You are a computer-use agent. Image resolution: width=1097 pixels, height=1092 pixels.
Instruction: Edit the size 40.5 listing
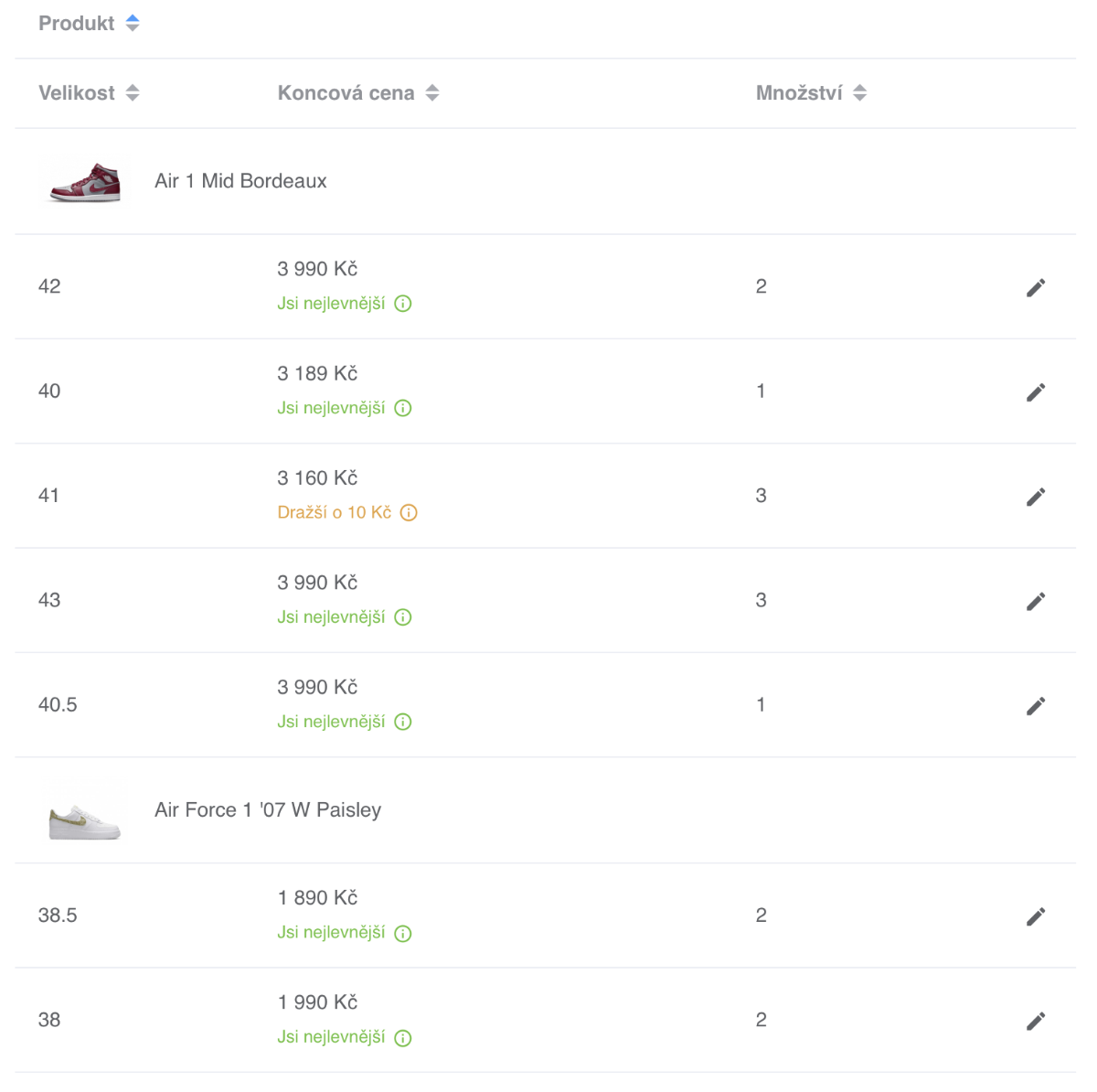point(1036,706)
